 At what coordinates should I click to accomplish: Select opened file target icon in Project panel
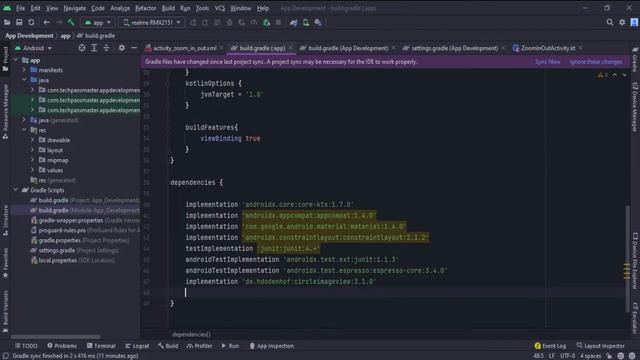click(82, 48)
